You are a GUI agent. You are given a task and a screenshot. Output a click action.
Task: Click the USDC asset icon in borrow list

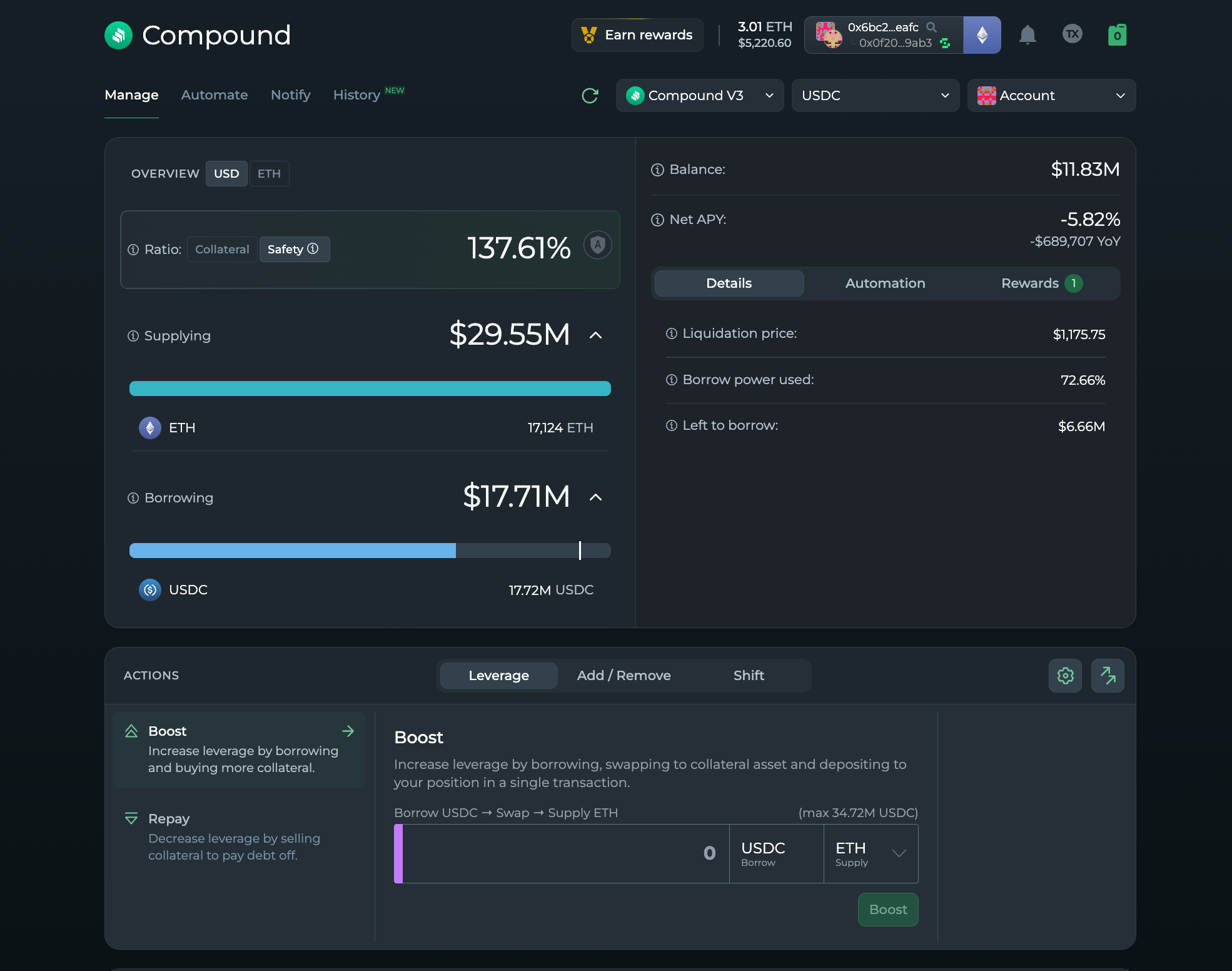(149, 589)
